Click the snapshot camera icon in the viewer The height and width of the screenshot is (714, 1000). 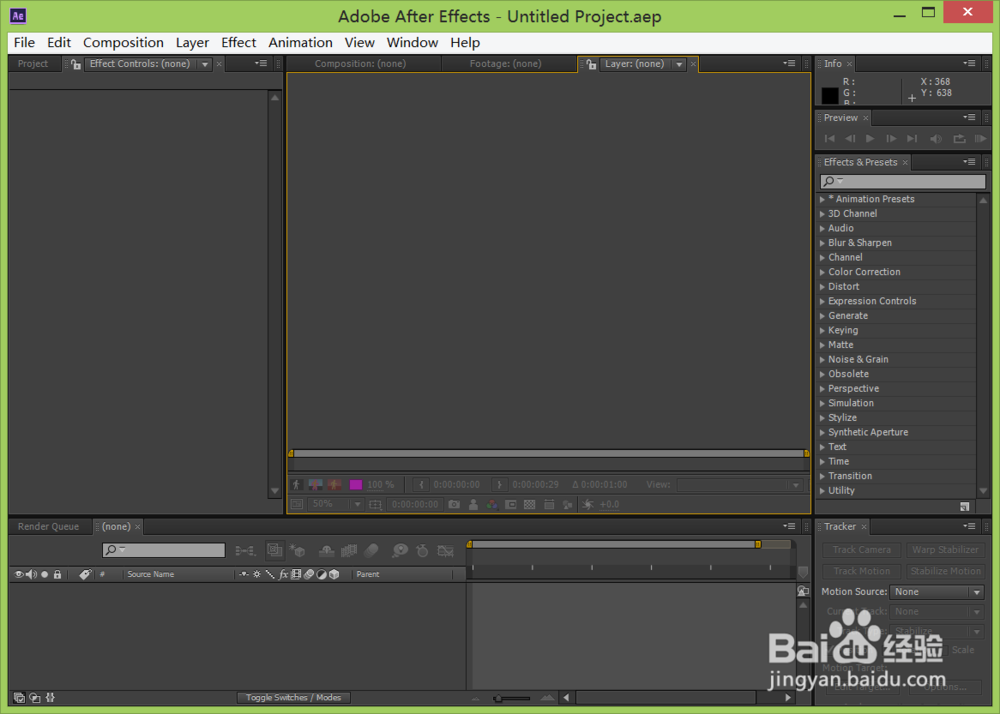(453, 504)
